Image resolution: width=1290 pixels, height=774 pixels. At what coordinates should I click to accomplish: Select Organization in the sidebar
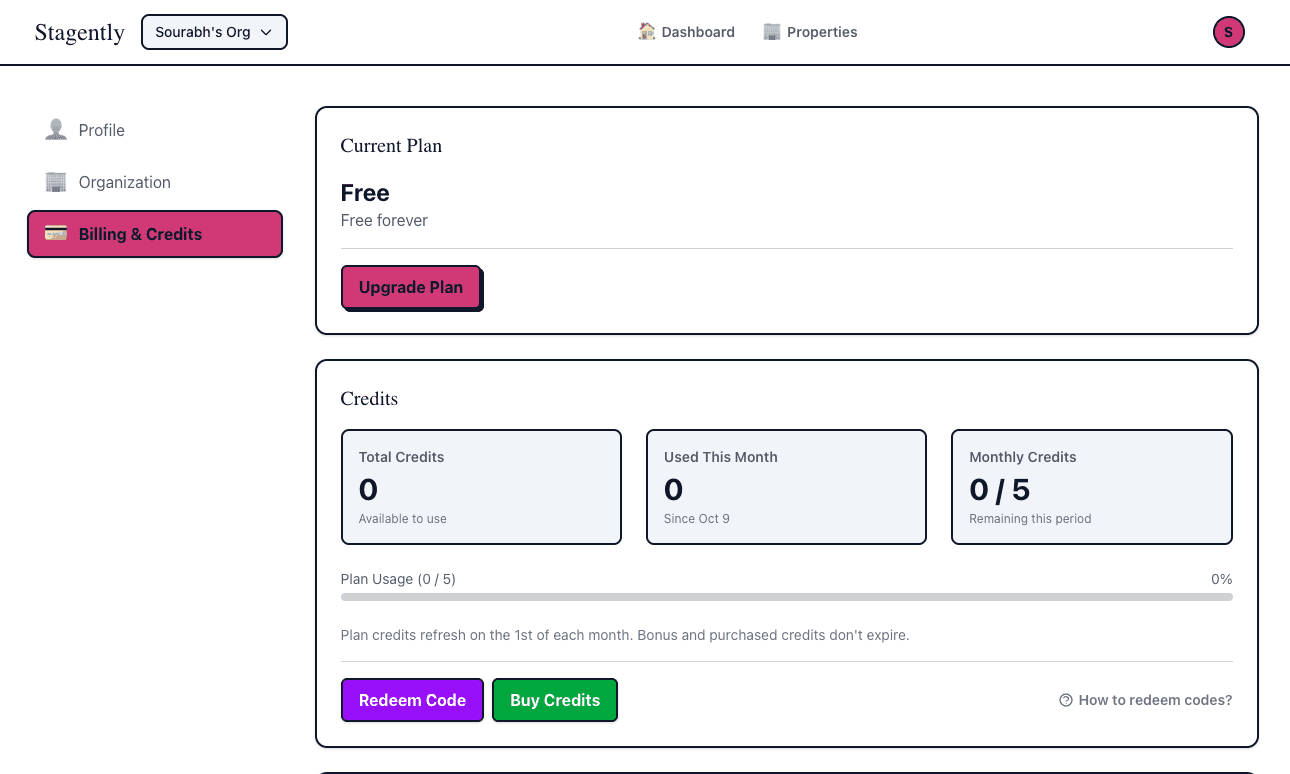[x=155, y=182]
